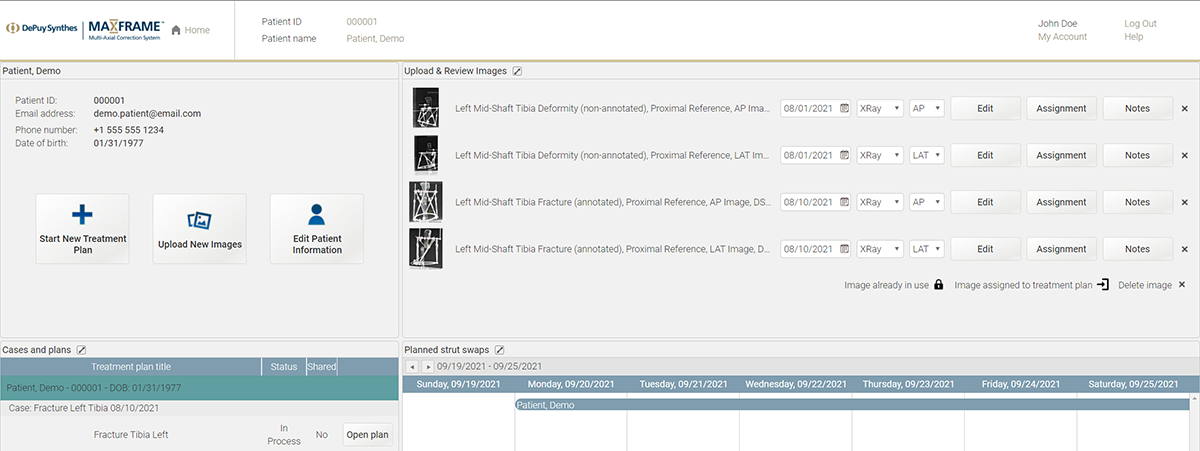Screen dimensions: 1200x451
Task: Click edit icon next to Cases and plans
Action: (82, 350)
